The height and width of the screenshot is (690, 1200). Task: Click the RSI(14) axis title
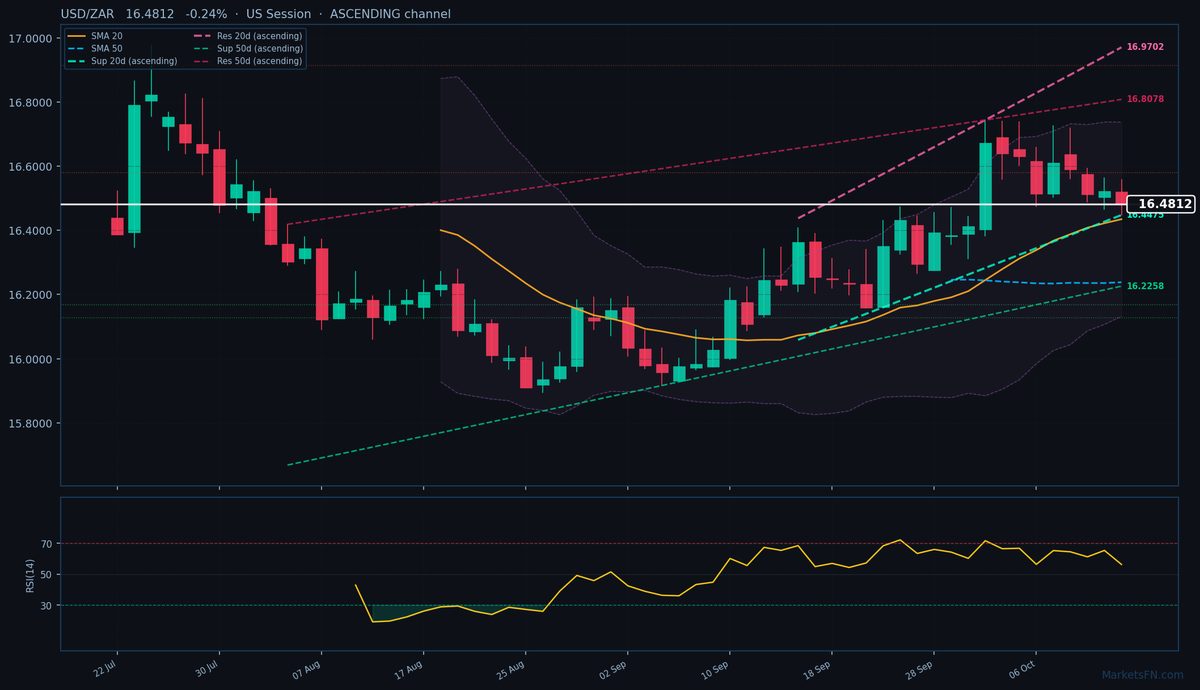(x=30, y=574)
